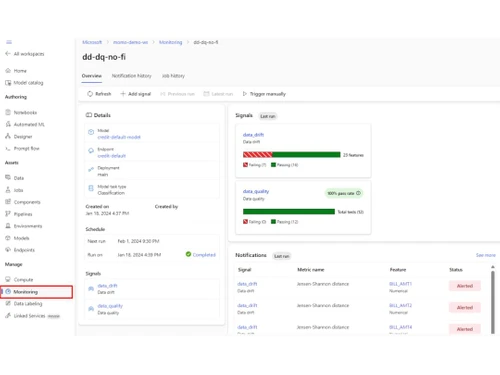
Task: Click Add signal button
Action: 136,94
